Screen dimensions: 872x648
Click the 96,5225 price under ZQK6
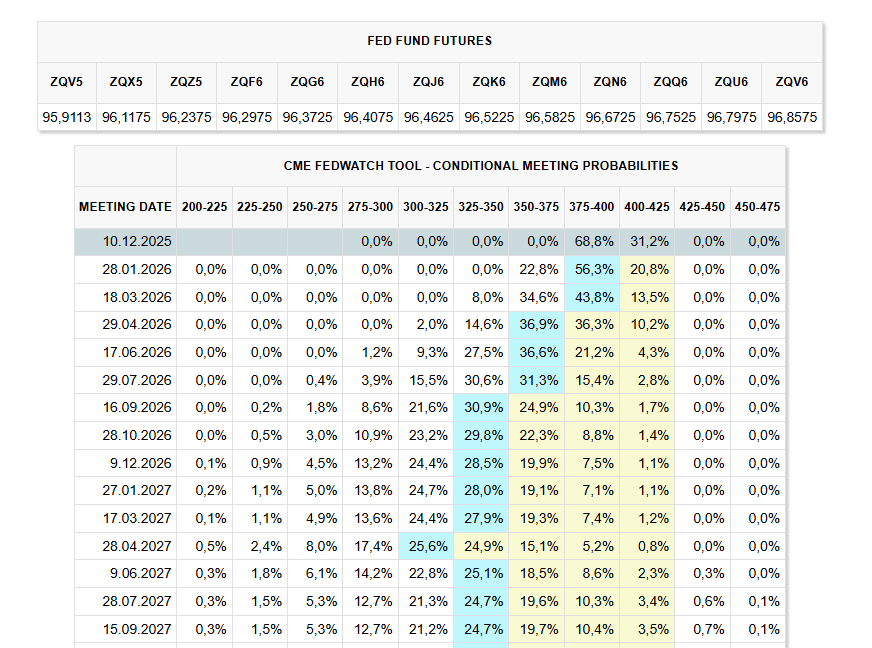pos(489,117)
